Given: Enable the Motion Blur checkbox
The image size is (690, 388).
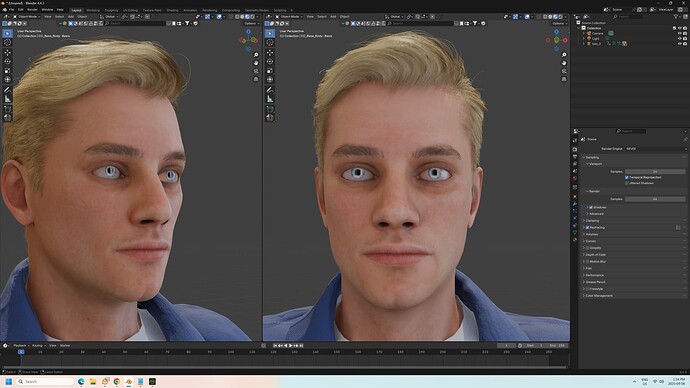Looking at the screenshot, I should coord(587,262).
